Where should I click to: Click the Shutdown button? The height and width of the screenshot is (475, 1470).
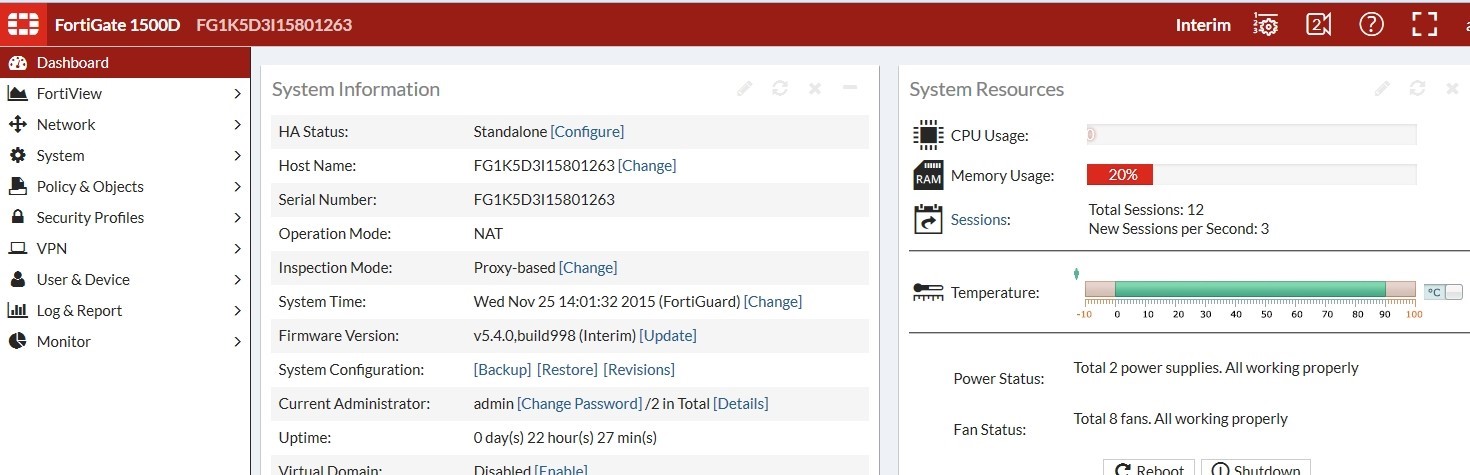pyautogui.click(x=1255, y=468)
